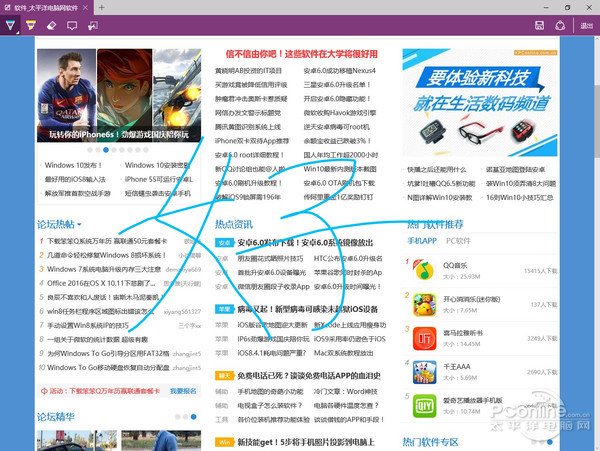
Task: Open 安卓6.0成功移植Nexus4 article
Action: [x=339, y=71]
